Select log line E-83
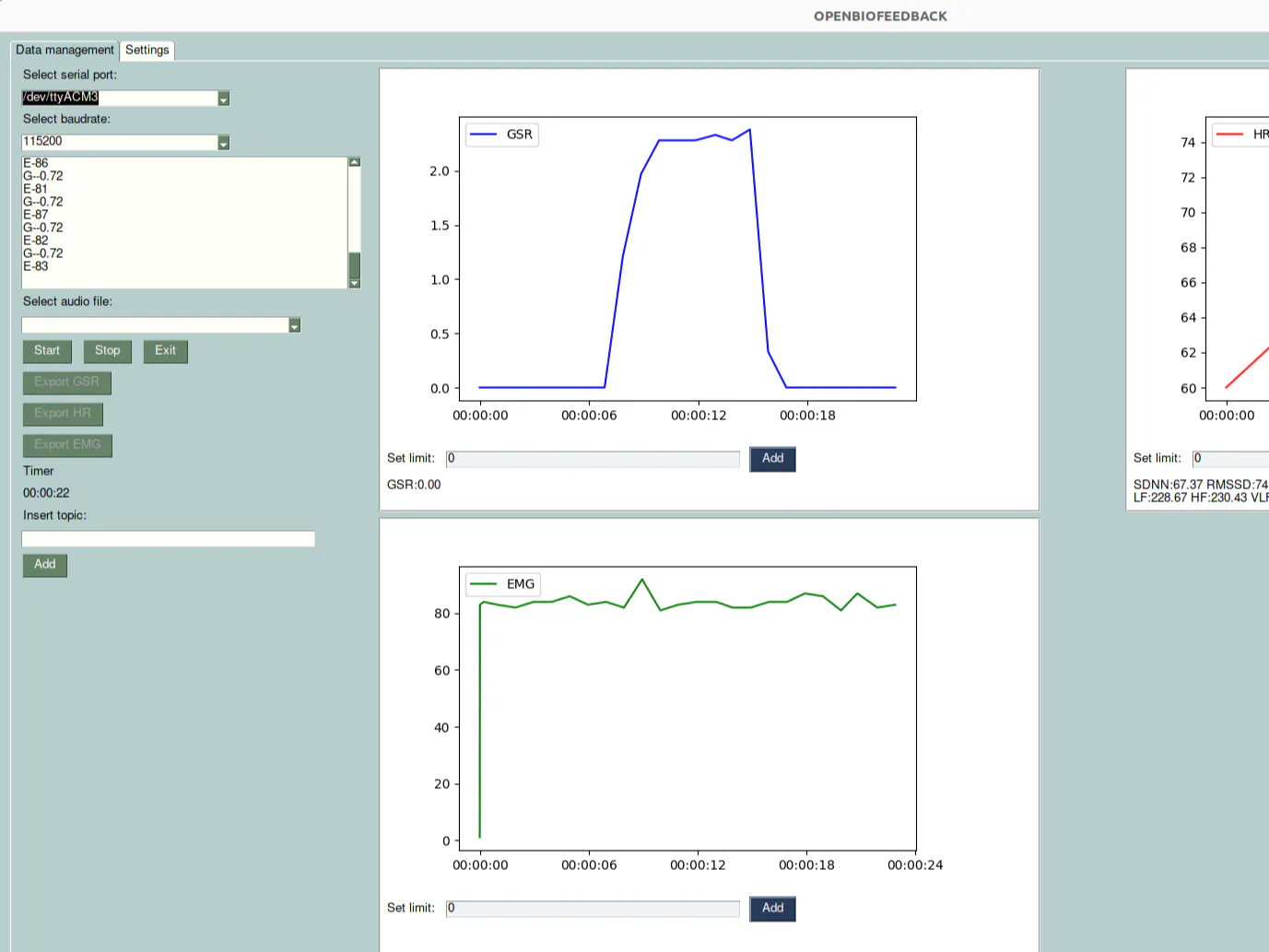 pos(36,266)
